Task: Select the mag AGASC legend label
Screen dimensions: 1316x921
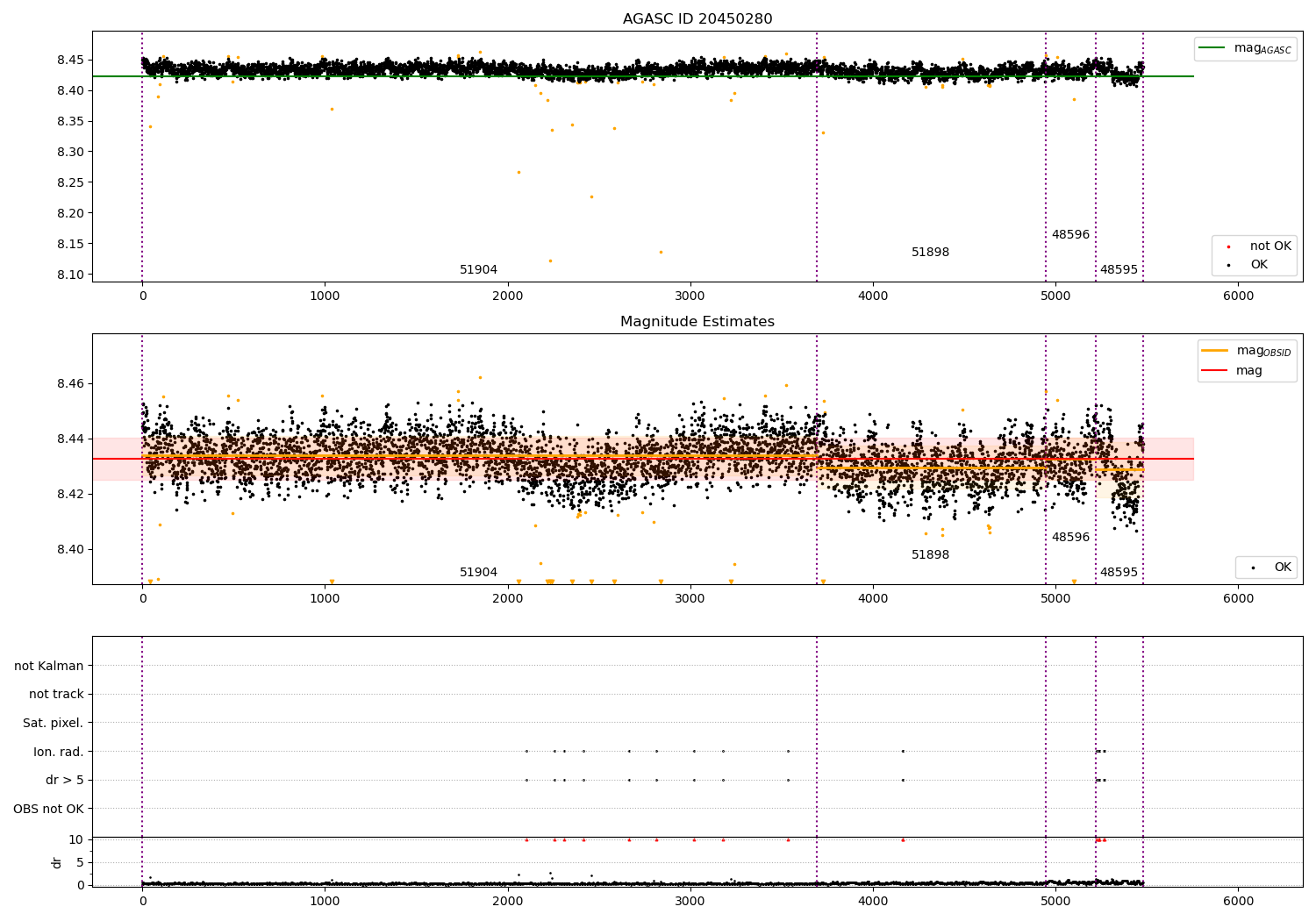Action: (x=1262, y=48)
